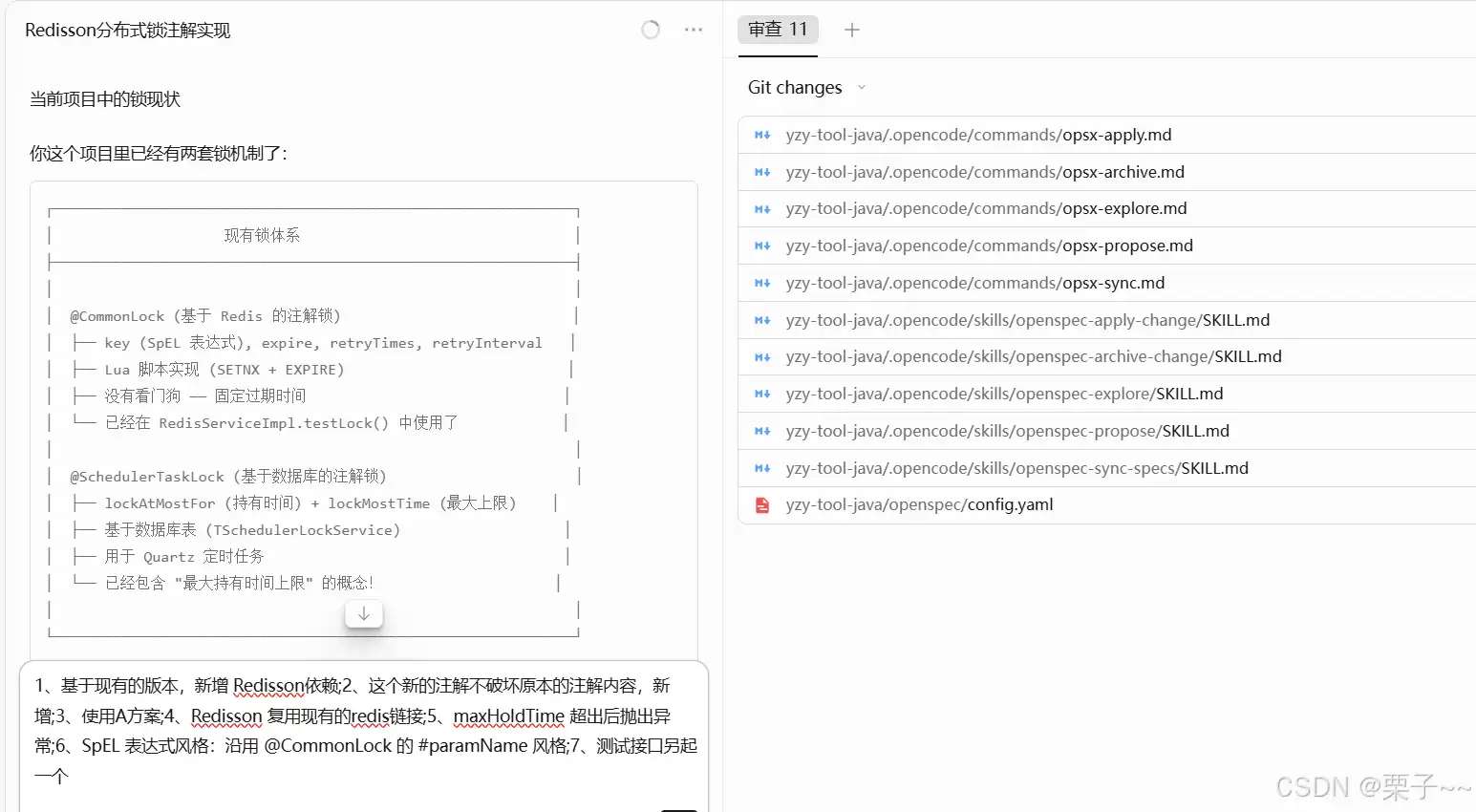The height and width of the screenshot is (812, 1476).
Task: Switch to the 审查 11 tab
Action: click(x=778, y=30)
